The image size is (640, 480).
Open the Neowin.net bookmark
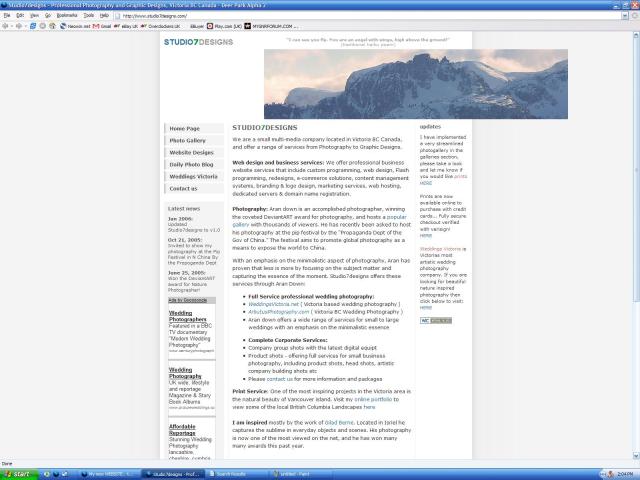75,26
